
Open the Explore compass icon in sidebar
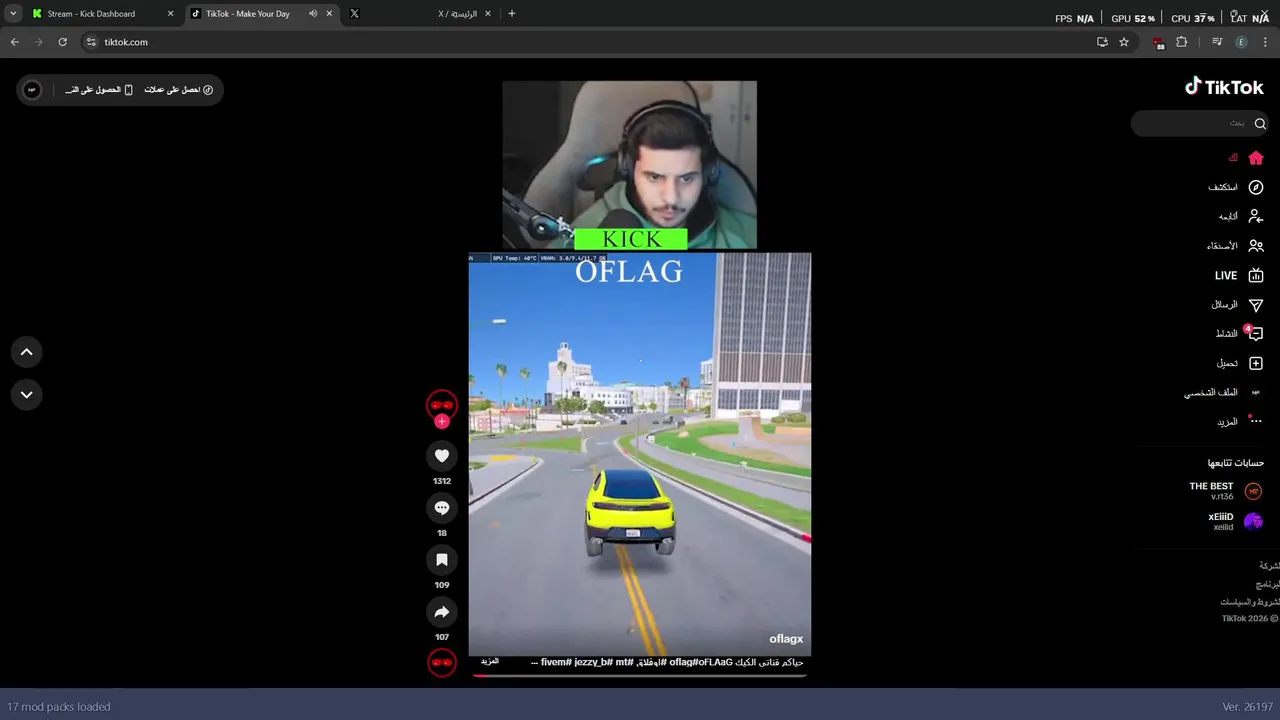click(1256, 187)
